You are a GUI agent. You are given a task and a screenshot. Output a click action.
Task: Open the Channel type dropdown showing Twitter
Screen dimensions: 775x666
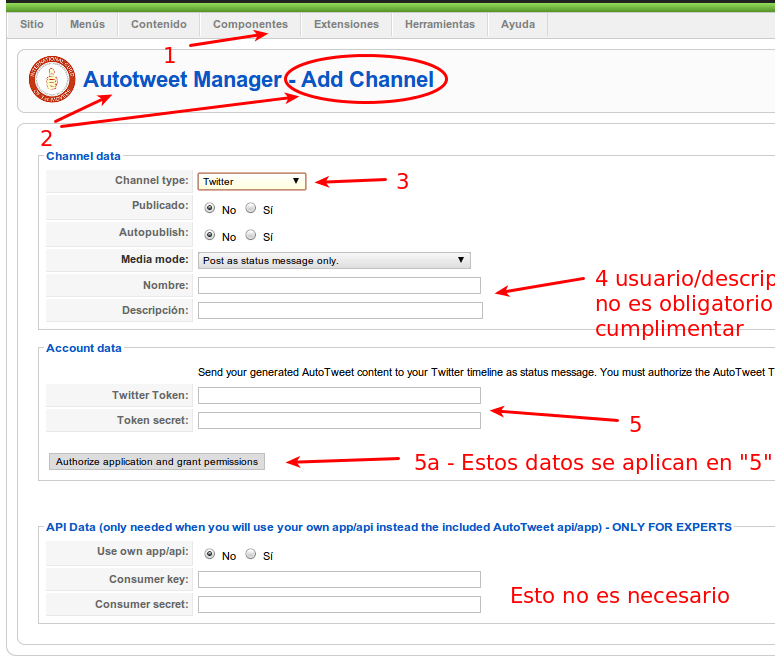click(252, 181)
